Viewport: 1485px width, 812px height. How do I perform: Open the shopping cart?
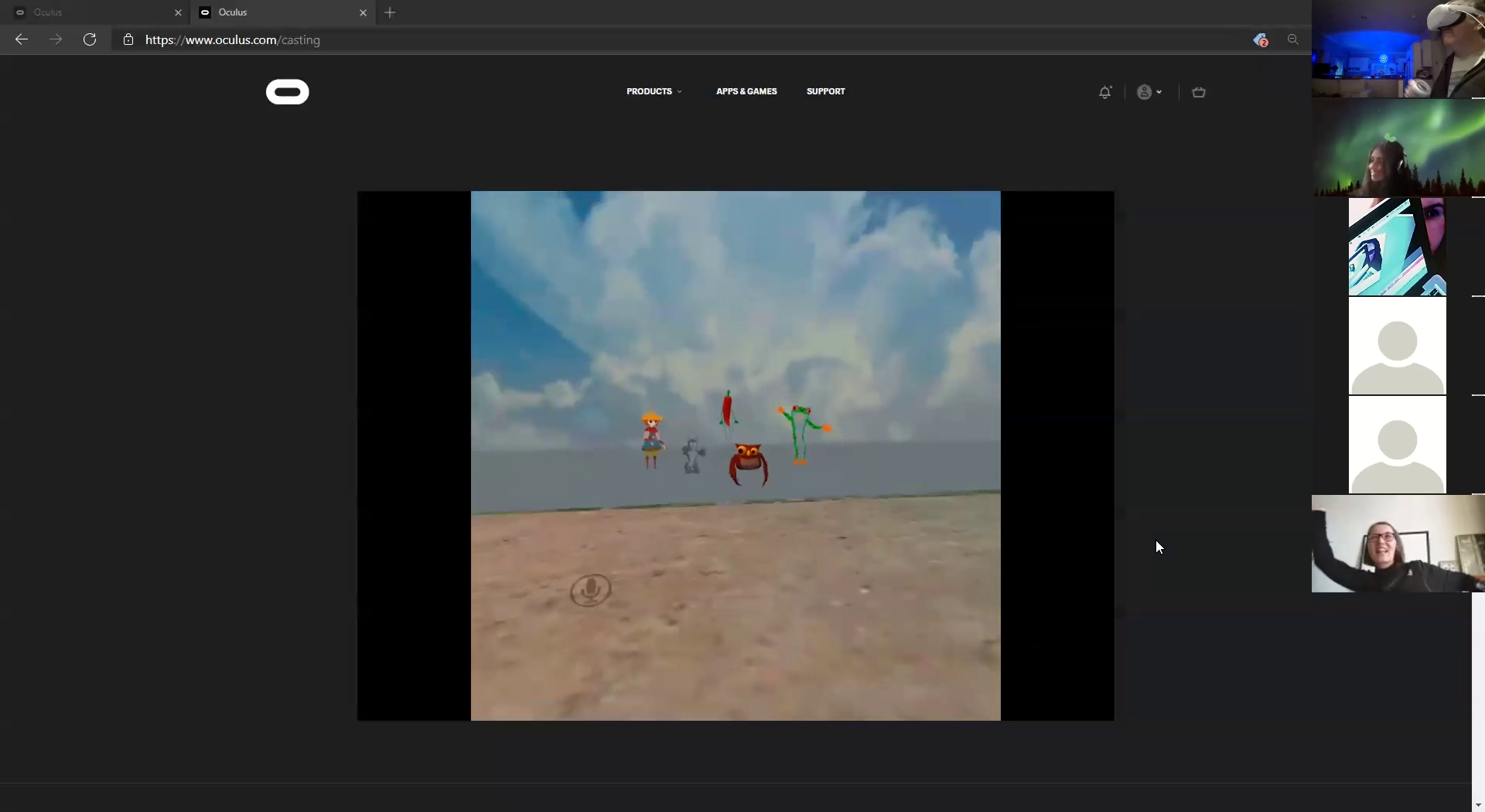tap(1199, 92)
